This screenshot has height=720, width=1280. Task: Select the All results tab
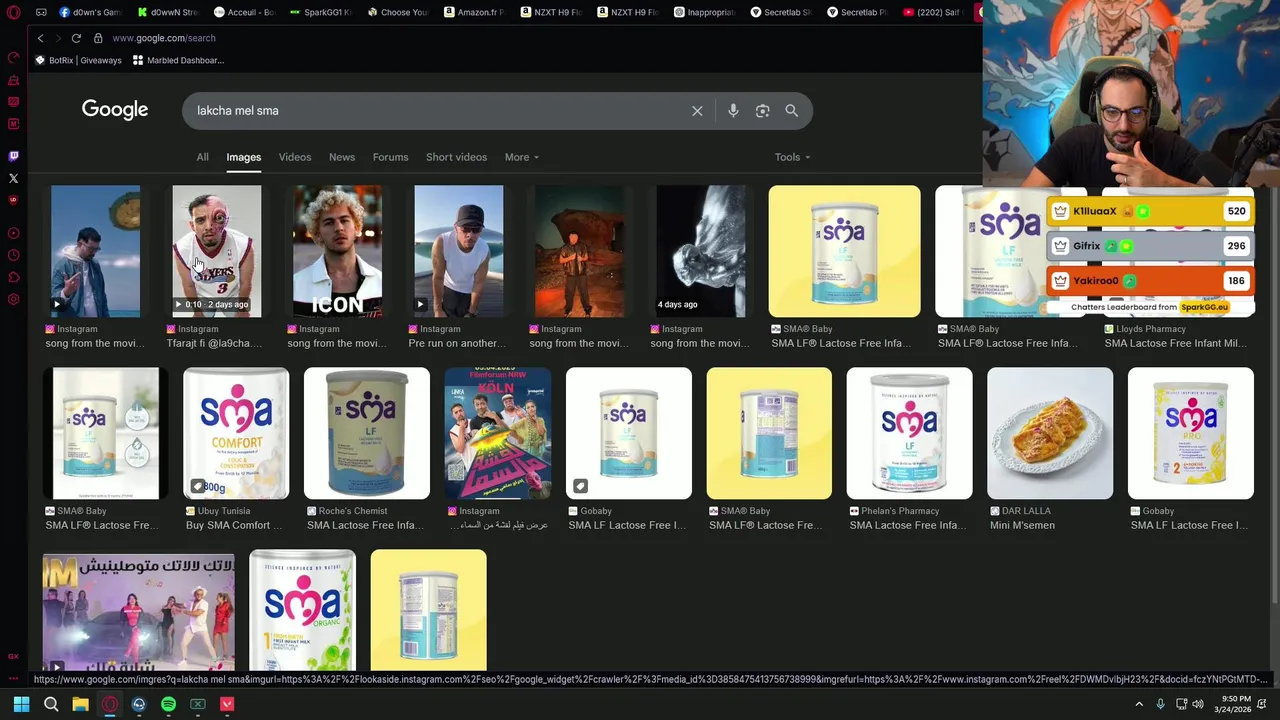tap(202, 157)
